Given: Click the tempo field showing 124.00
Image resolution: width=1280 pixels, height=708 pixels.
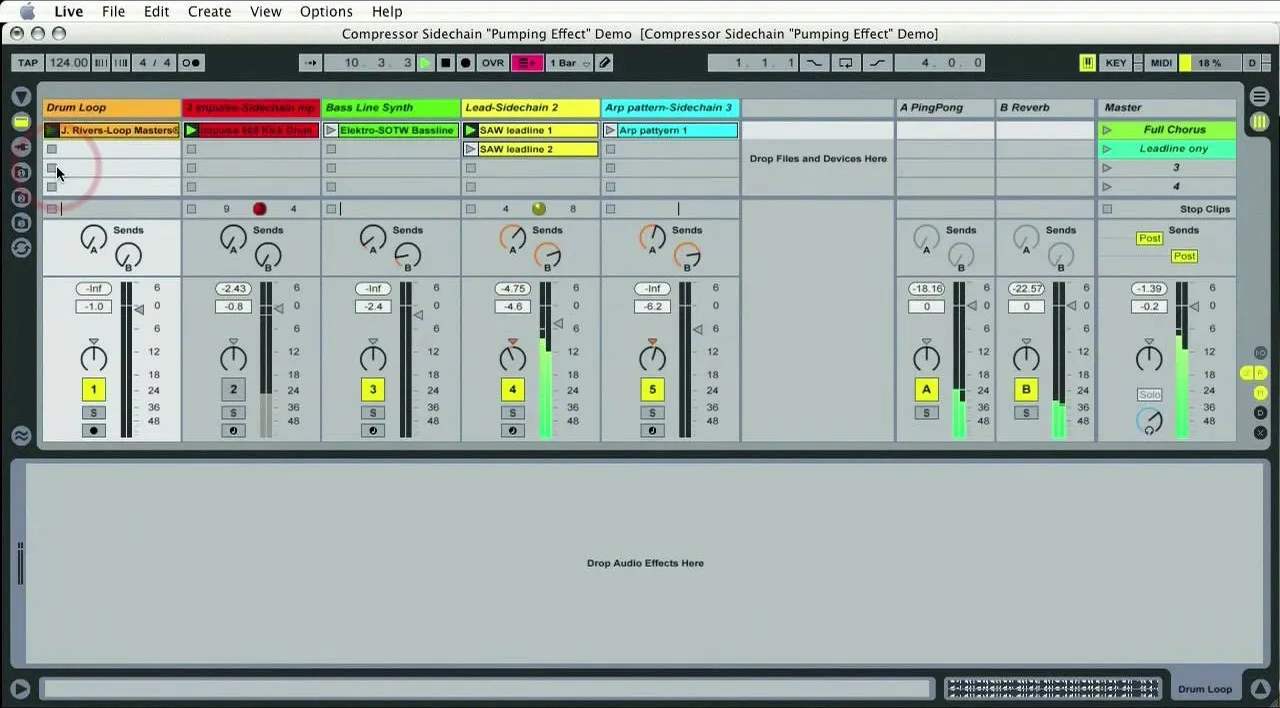Looking at the screenshot, I should tap(68, 63).
